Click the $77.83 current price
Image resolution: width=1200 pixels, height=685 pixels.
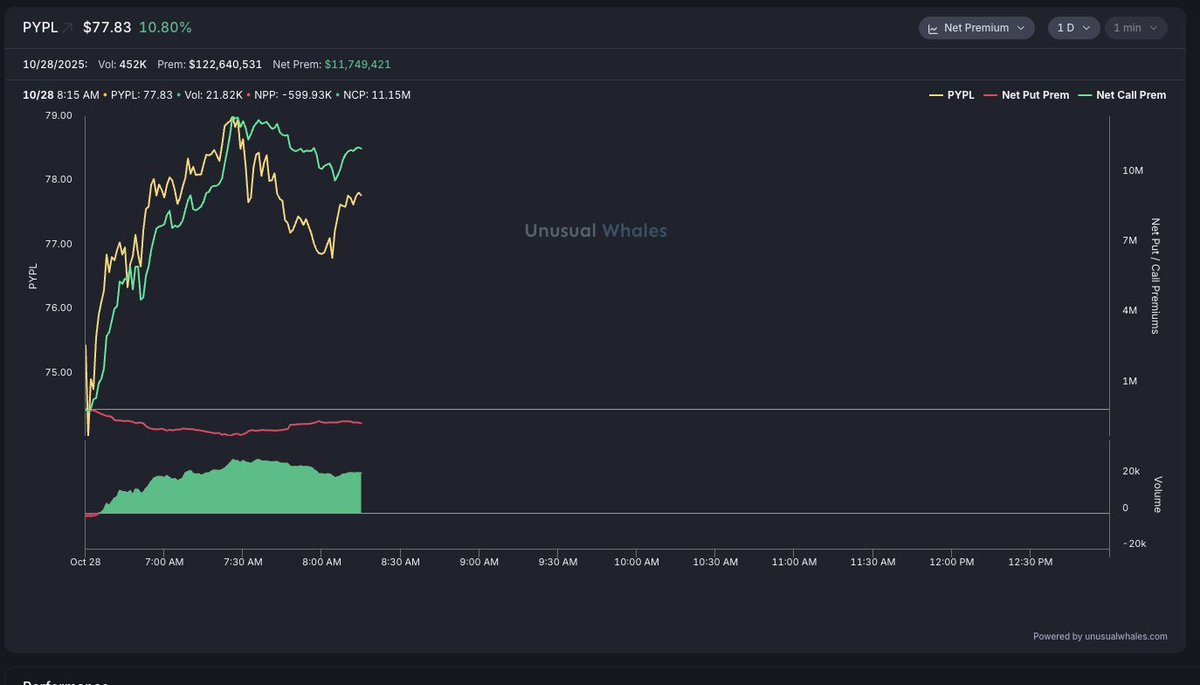(x=107, y=28)
